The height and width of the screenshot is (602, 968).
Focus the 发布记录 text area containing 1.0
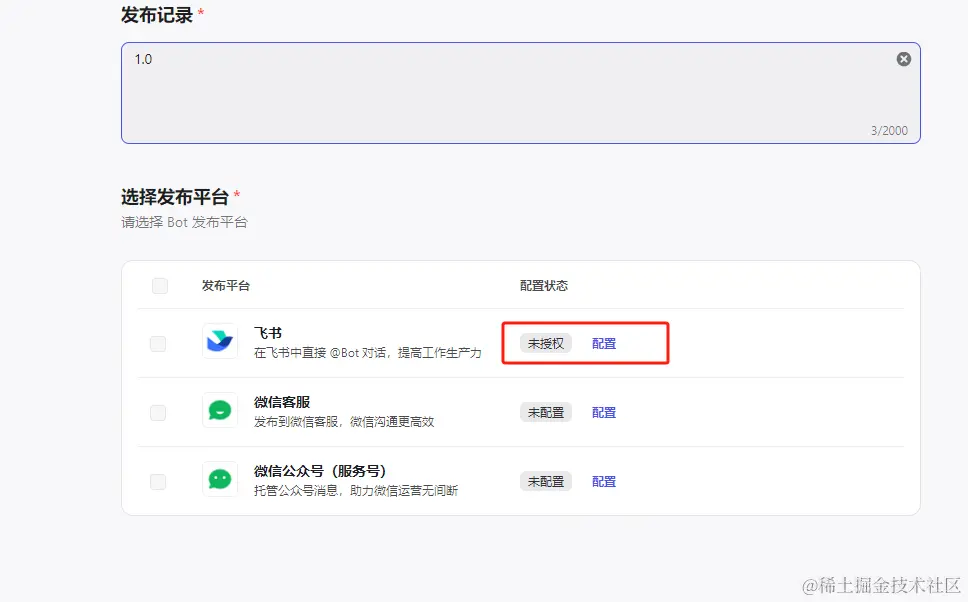pyautogui.click(x=500, y=93)
